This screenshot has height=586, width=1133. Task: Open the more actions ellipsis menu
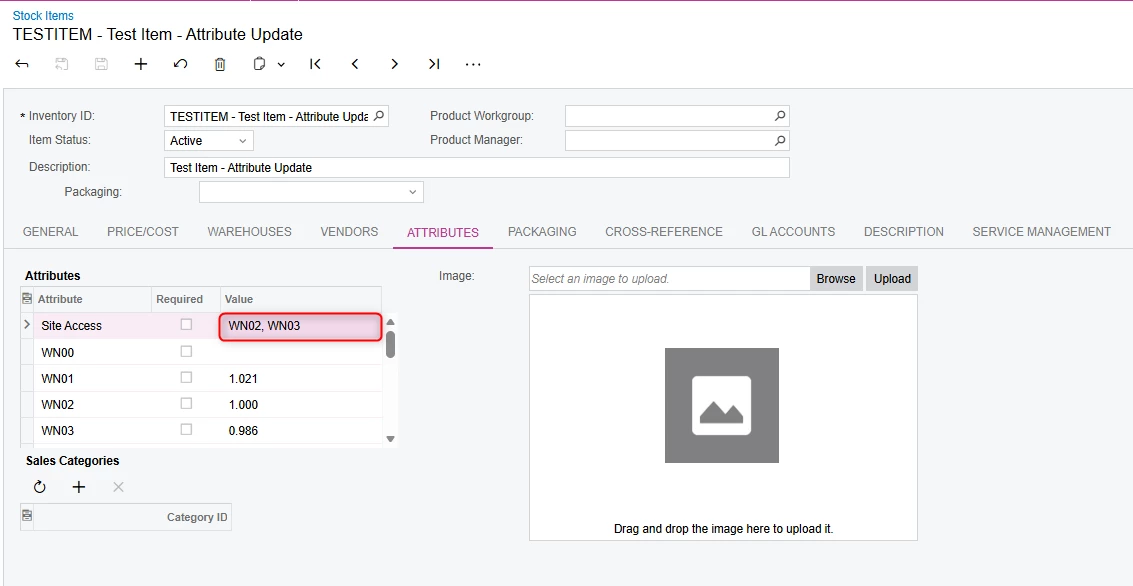[x=473, y=64]
